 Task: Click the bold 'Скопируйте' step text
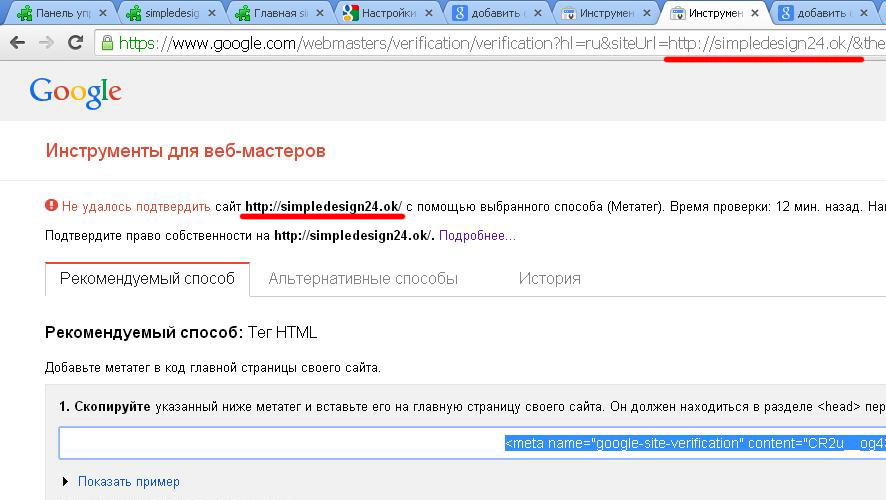[112, 407]
